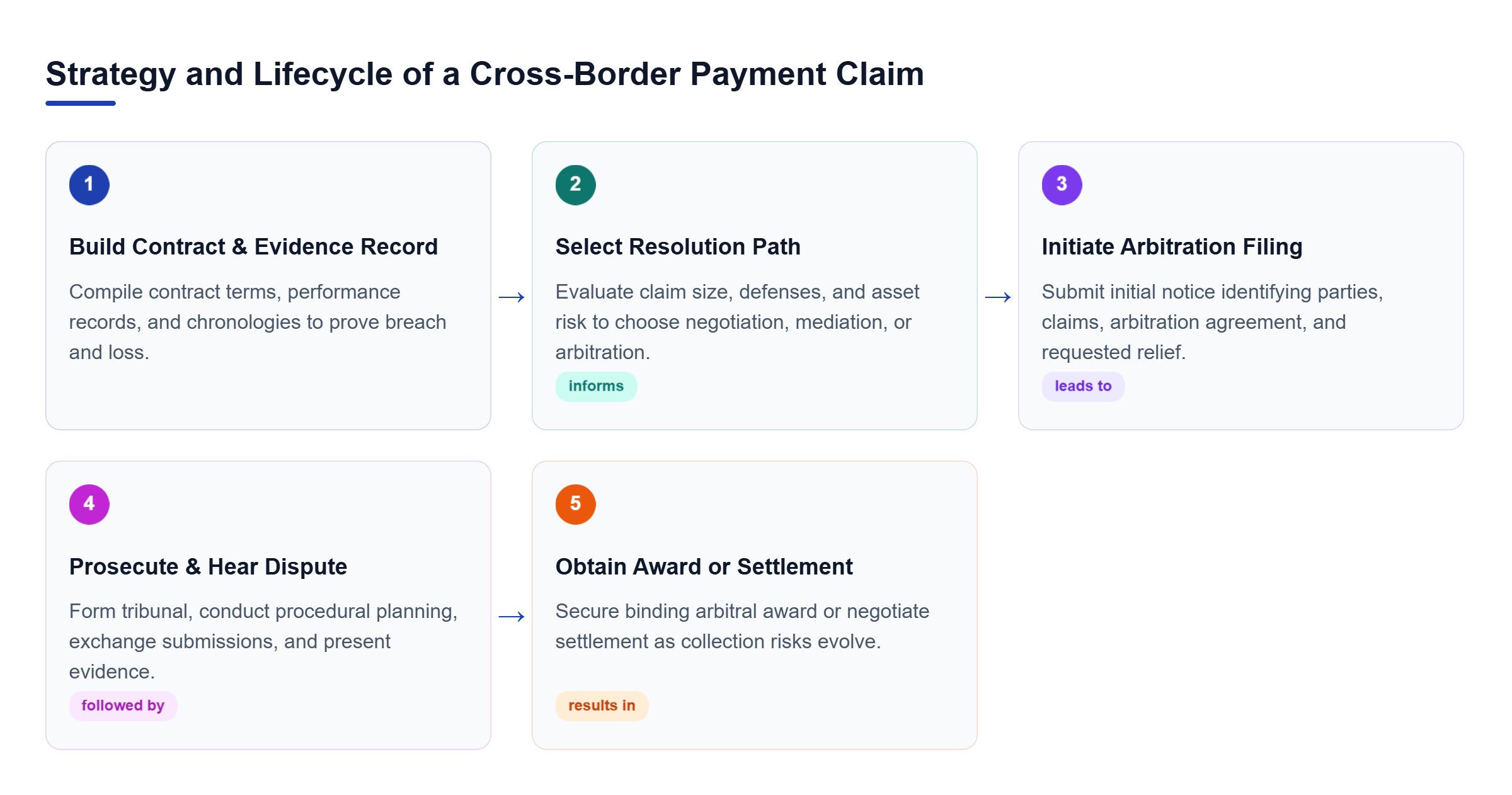Click the main page title text
This screenshot has height=795, width=1512.
tap(484, 74)
